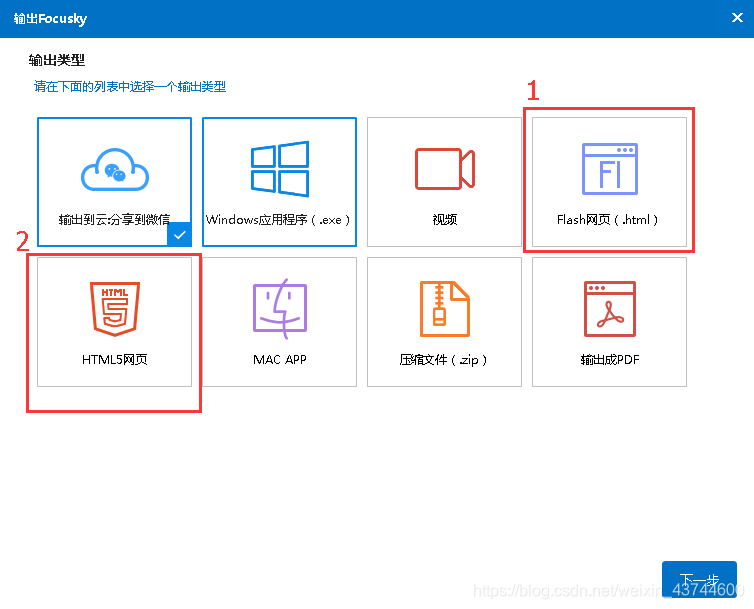
Task: Pick the orange zip archive icon
Action: [445, 309]
